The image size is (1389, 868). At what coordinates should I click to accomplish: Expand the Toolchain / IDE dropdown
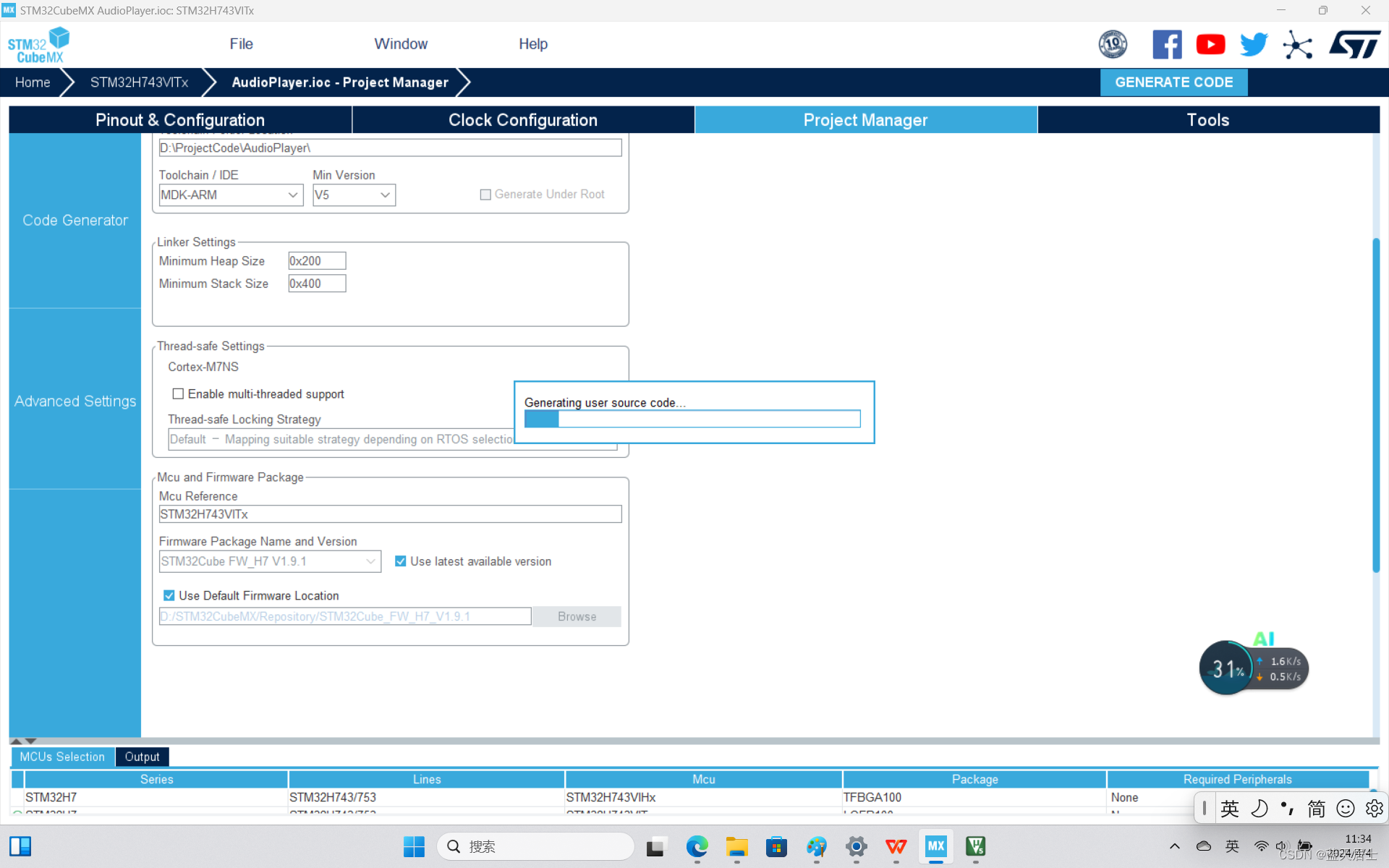click(x=230, y=195)
